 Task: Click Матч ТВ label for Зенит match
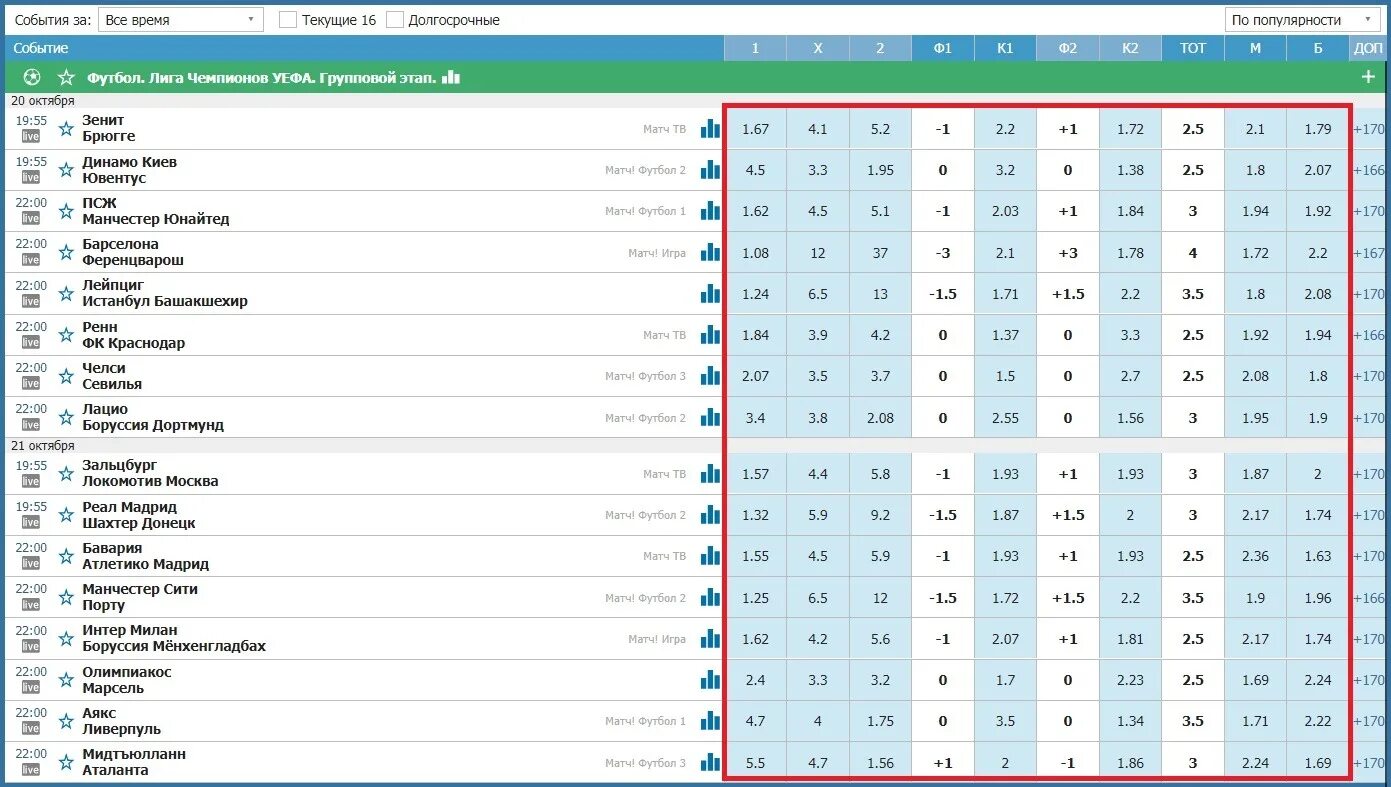pyautogui.click(x=665, y=129)
